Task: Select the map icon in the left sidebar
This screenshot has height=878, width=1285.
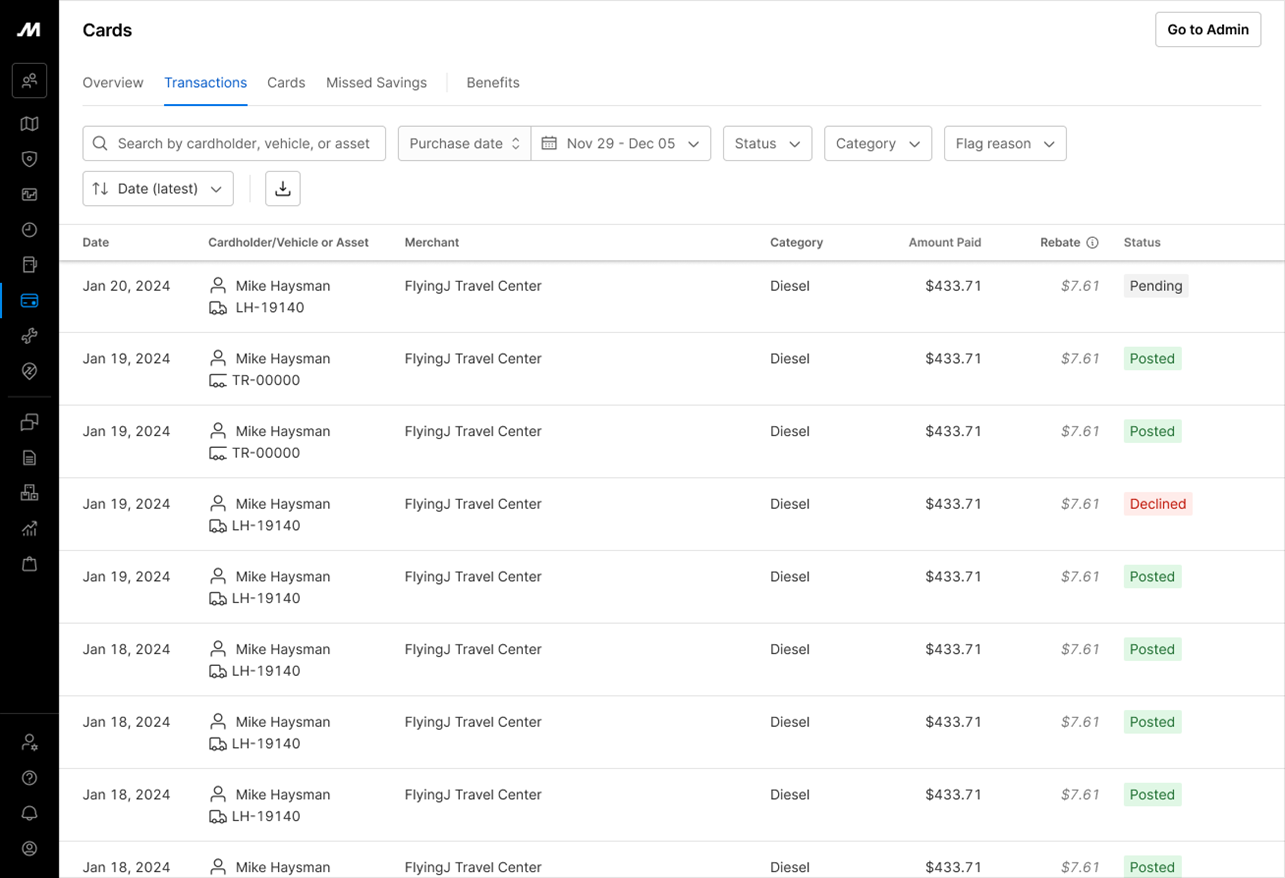Action: (x=29, y=123)
